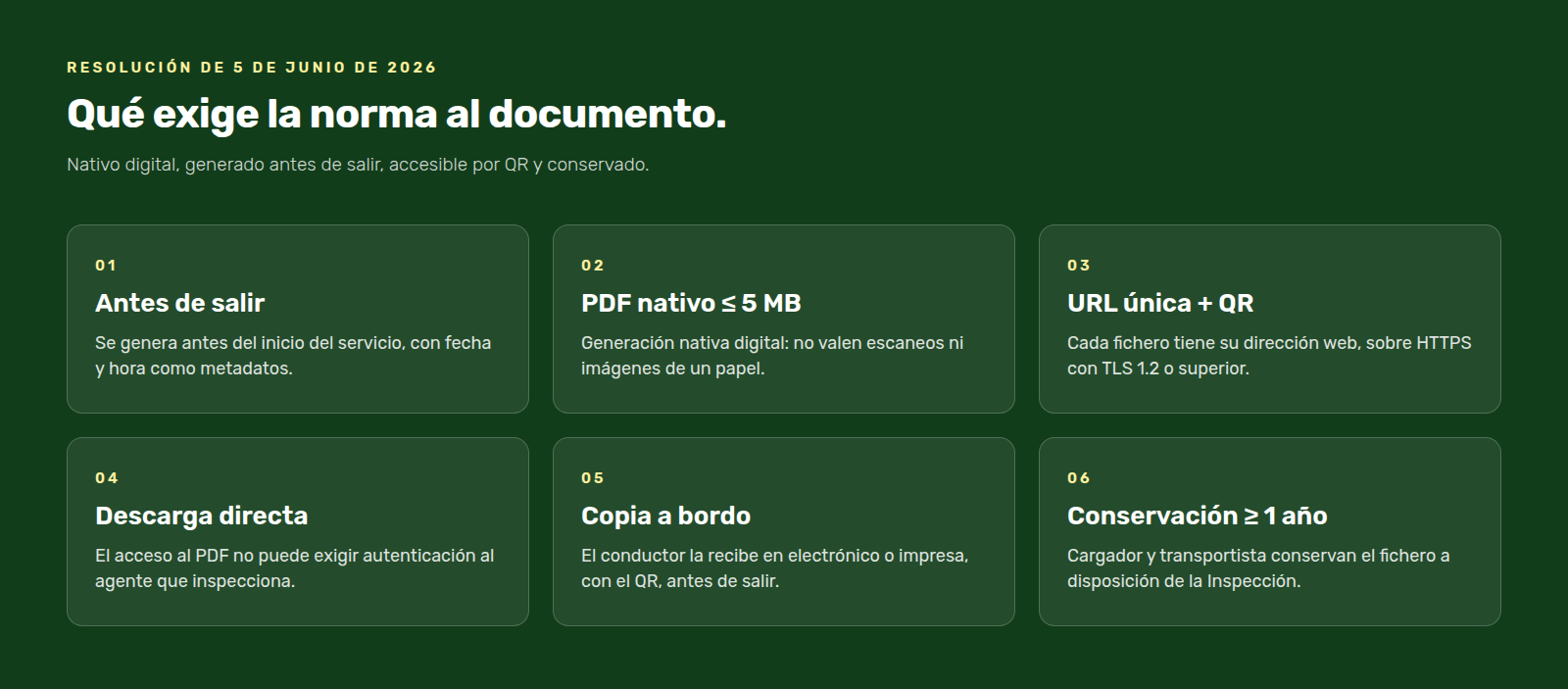Click card number 03

click(x=1079, y=266)
